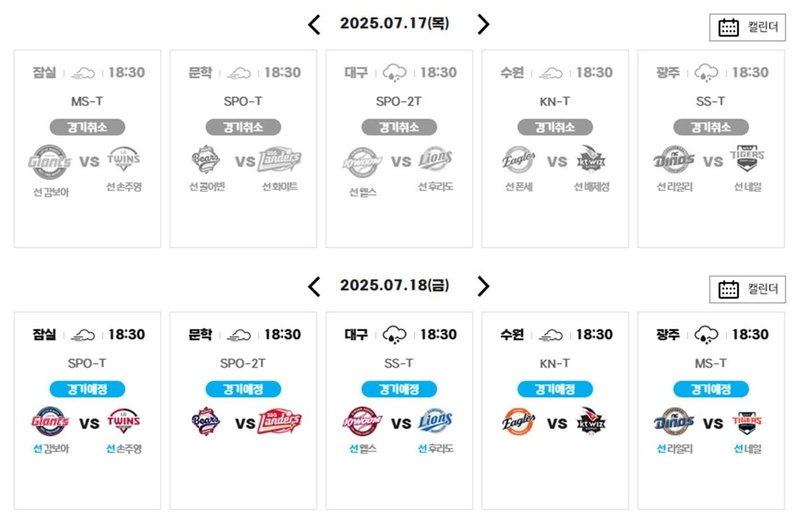Screen dimensions: 800x524
Task: Select 2025.07.18(금) date label
Action: [x=395, y=285]
